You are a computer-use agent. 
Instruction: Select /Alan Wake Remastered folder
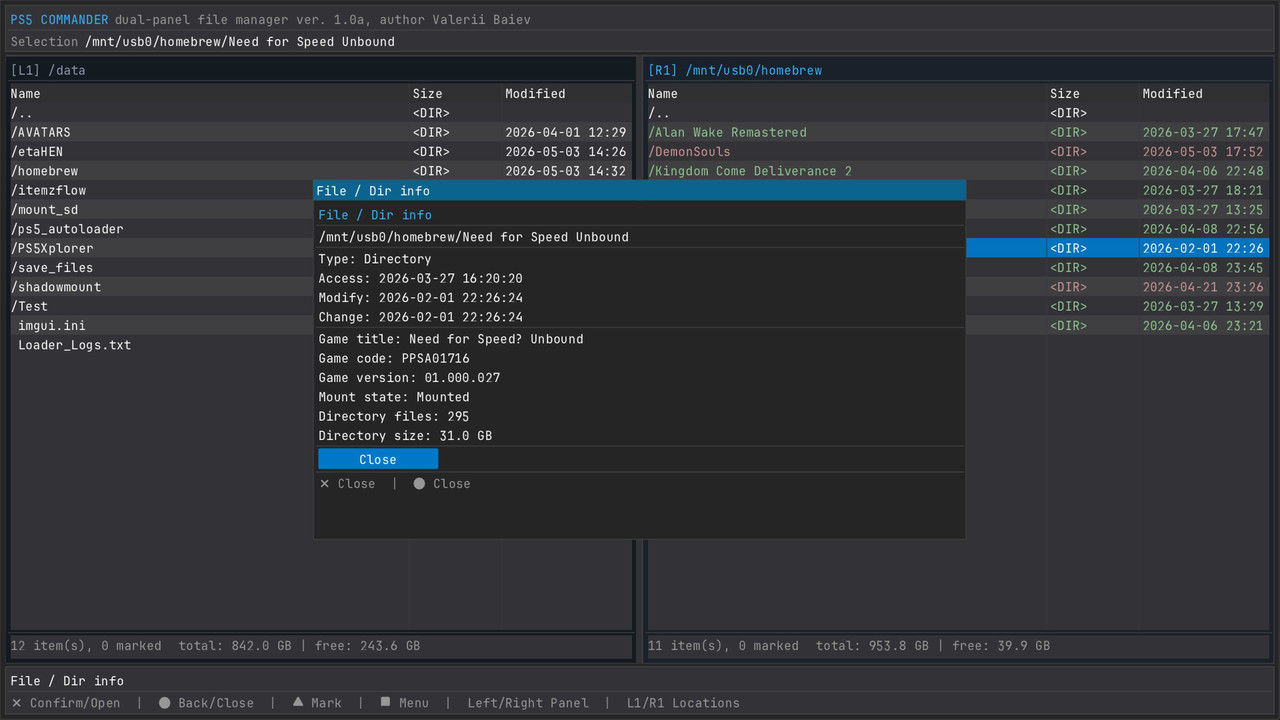click(958, 132)
